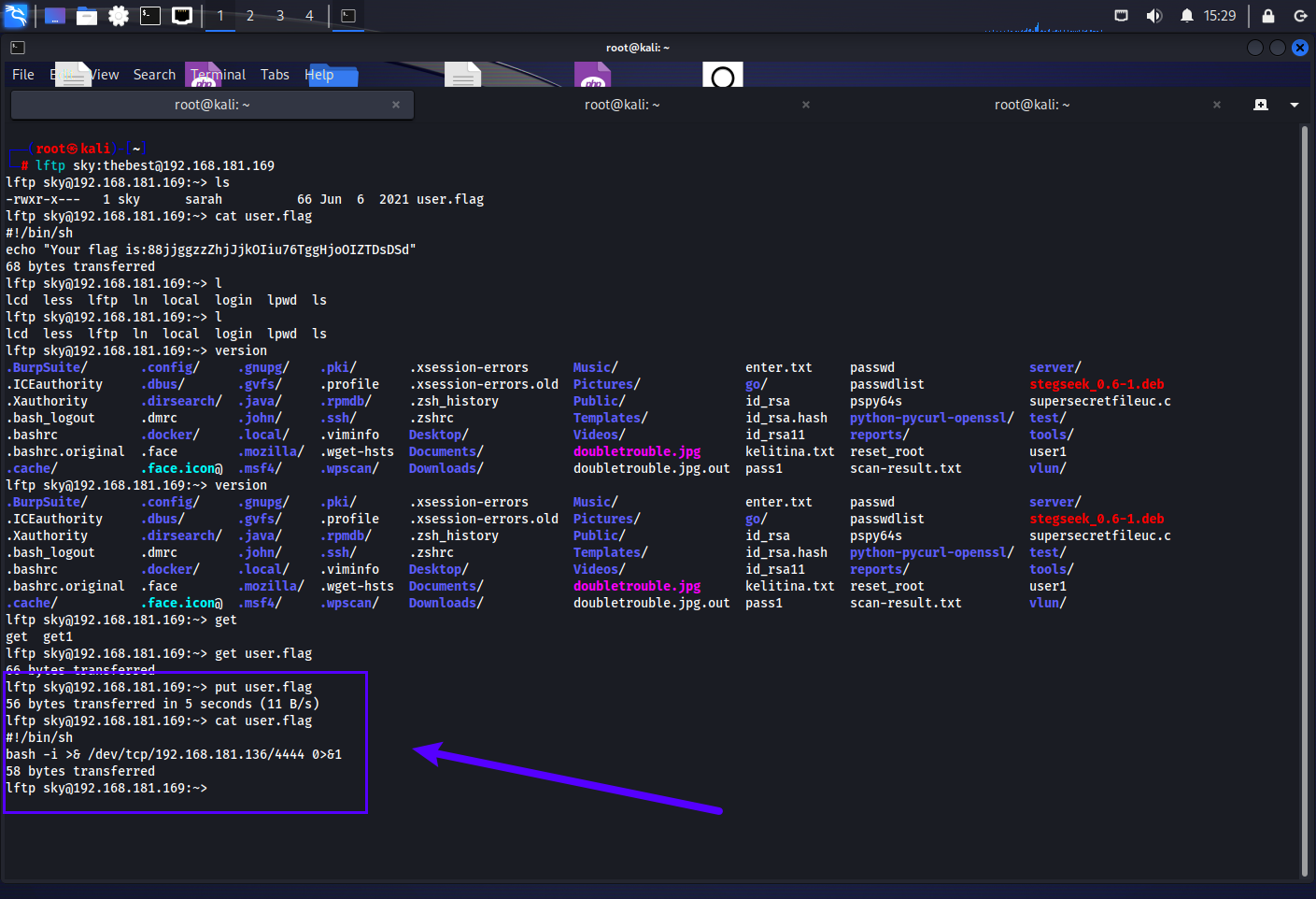Viewport: 1316px width, 899px height.
Task: Click the show desktop panel icon
Action: point(55,16)
